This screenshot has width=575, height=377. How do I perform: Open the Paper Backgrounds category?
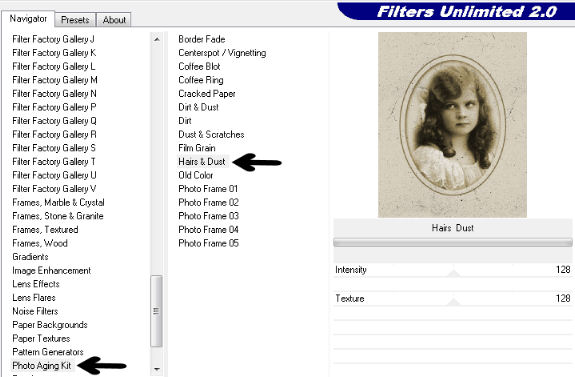pos(50,325)
